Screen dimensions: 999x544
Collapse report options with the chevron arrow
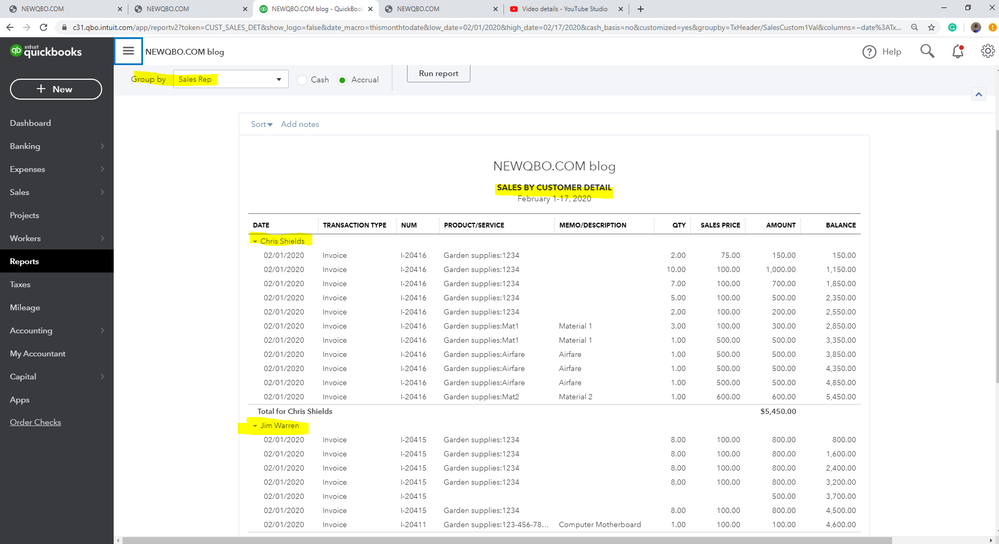[978, 95]
